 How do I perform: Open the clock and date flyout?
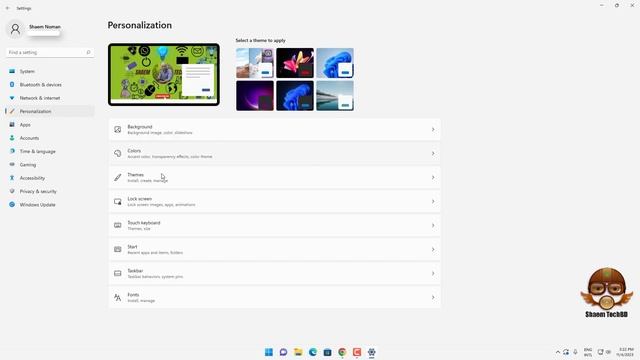pos(625,352)
